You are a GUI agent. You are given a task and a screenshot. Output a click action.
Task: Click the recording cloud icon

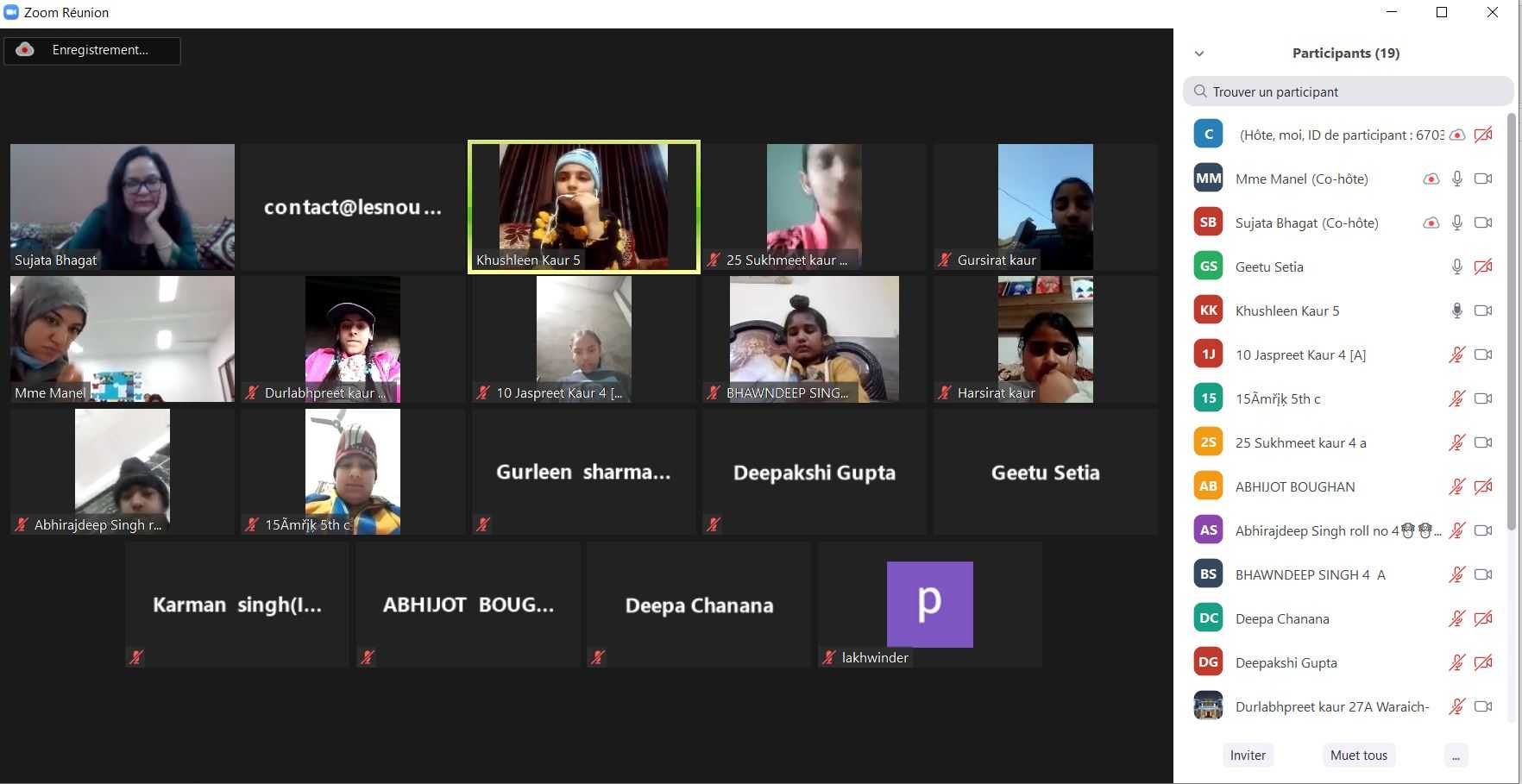[x=25, y=50]
